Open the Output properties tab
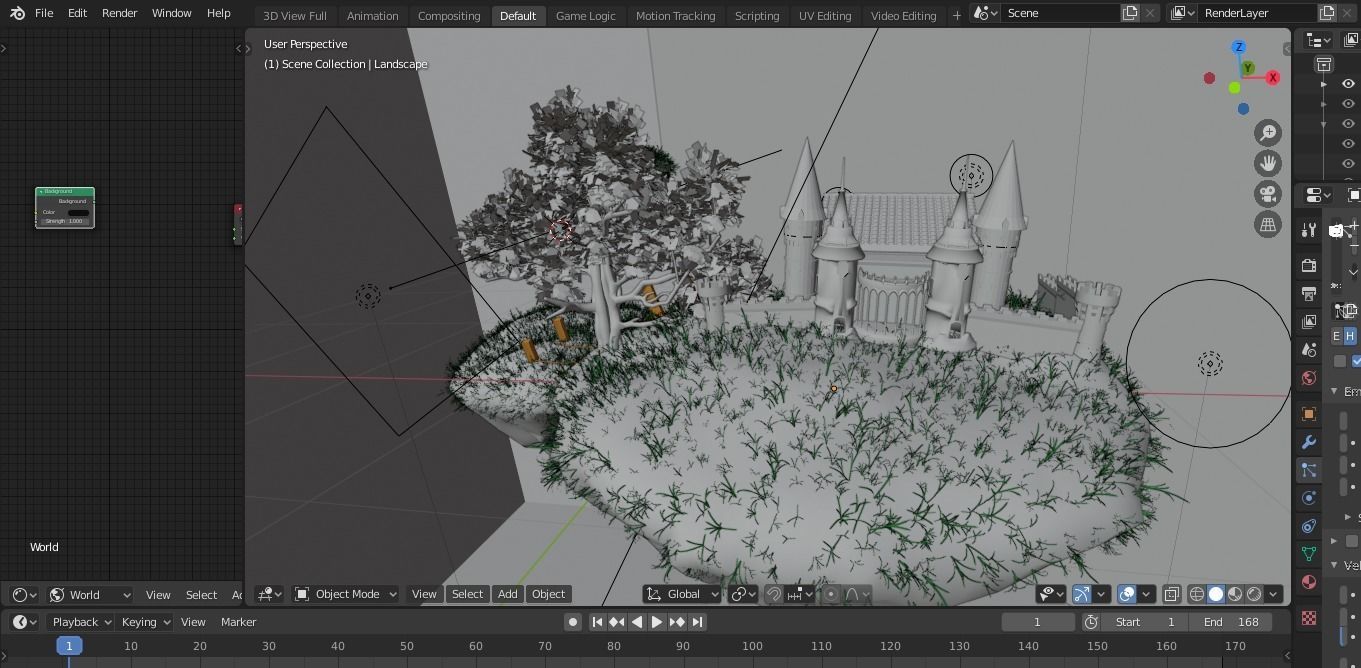The height and width of the screenshot is (668, 1361). click(x=1309, y=293)
